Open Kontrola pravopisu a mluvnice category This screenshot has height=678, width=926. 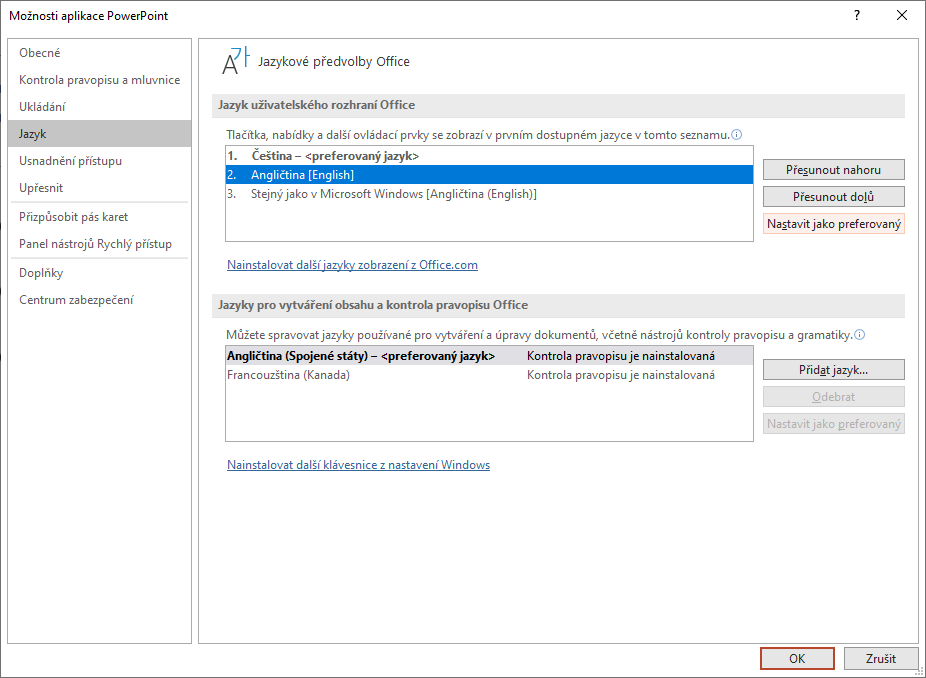[x=99, y=80]
